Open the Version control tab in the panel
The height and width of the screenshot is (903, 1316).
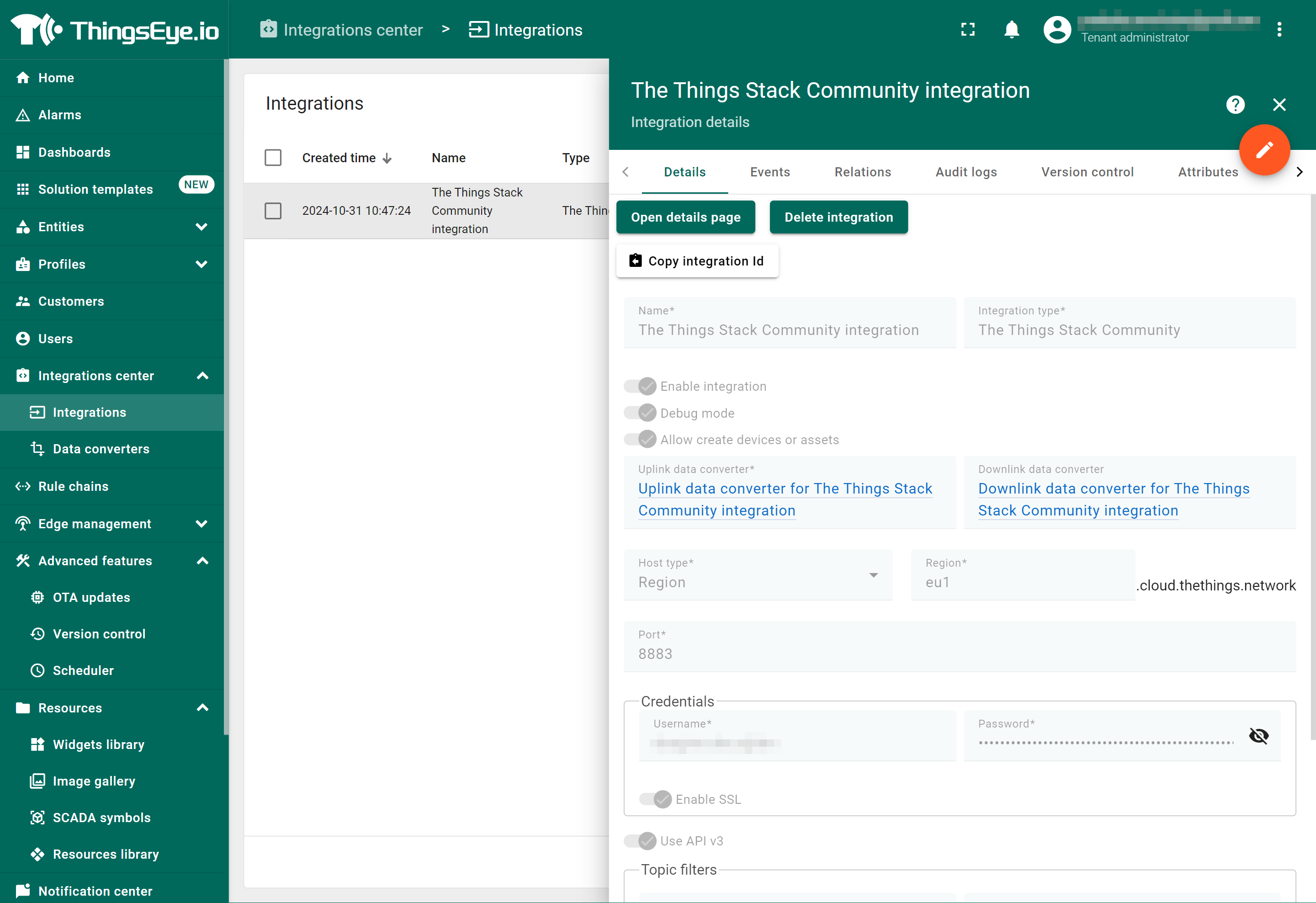click(1087, 172)
